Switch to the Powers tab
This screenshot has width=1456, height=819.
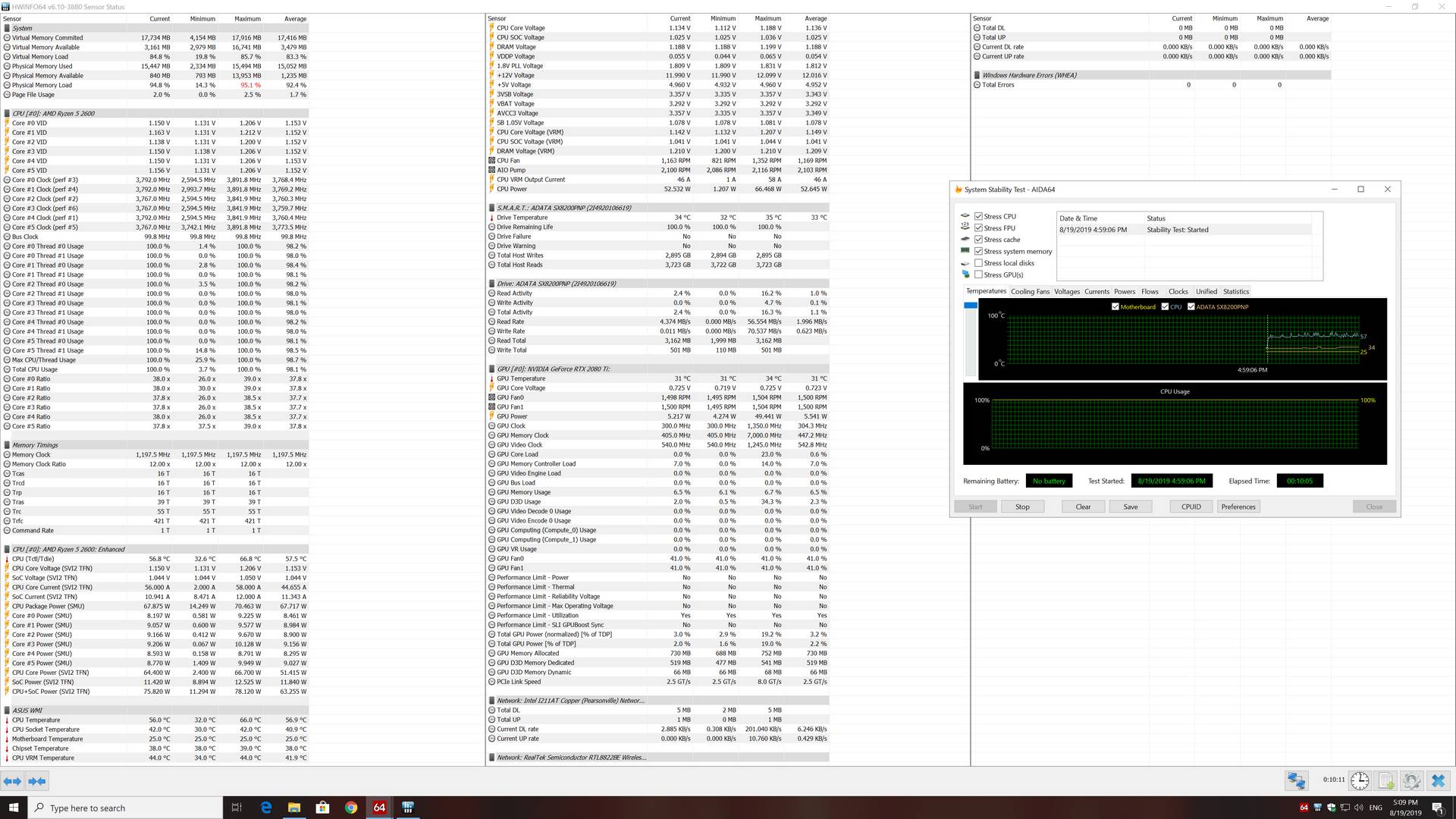[1125, 291]
